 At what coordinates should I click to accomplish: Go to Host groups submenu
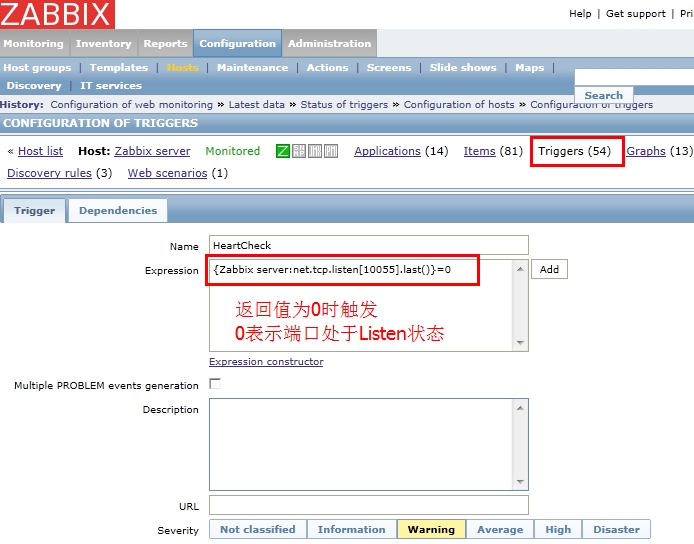[x=37, y=68]
